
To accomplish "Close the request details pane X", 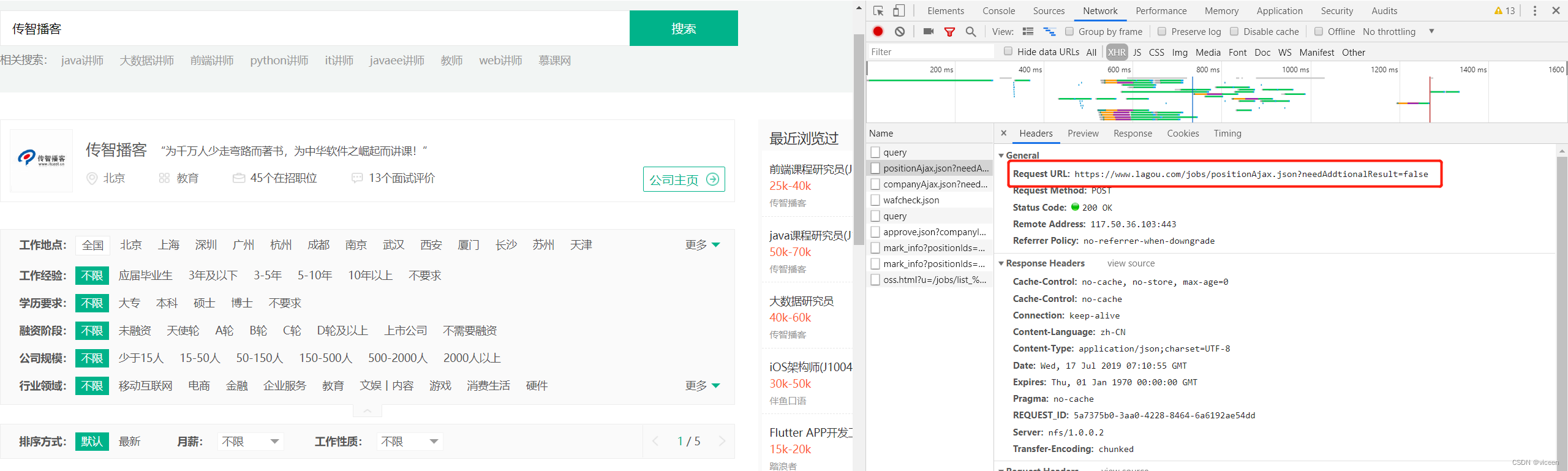I will pyautogui.click(x=1003, y=133).
